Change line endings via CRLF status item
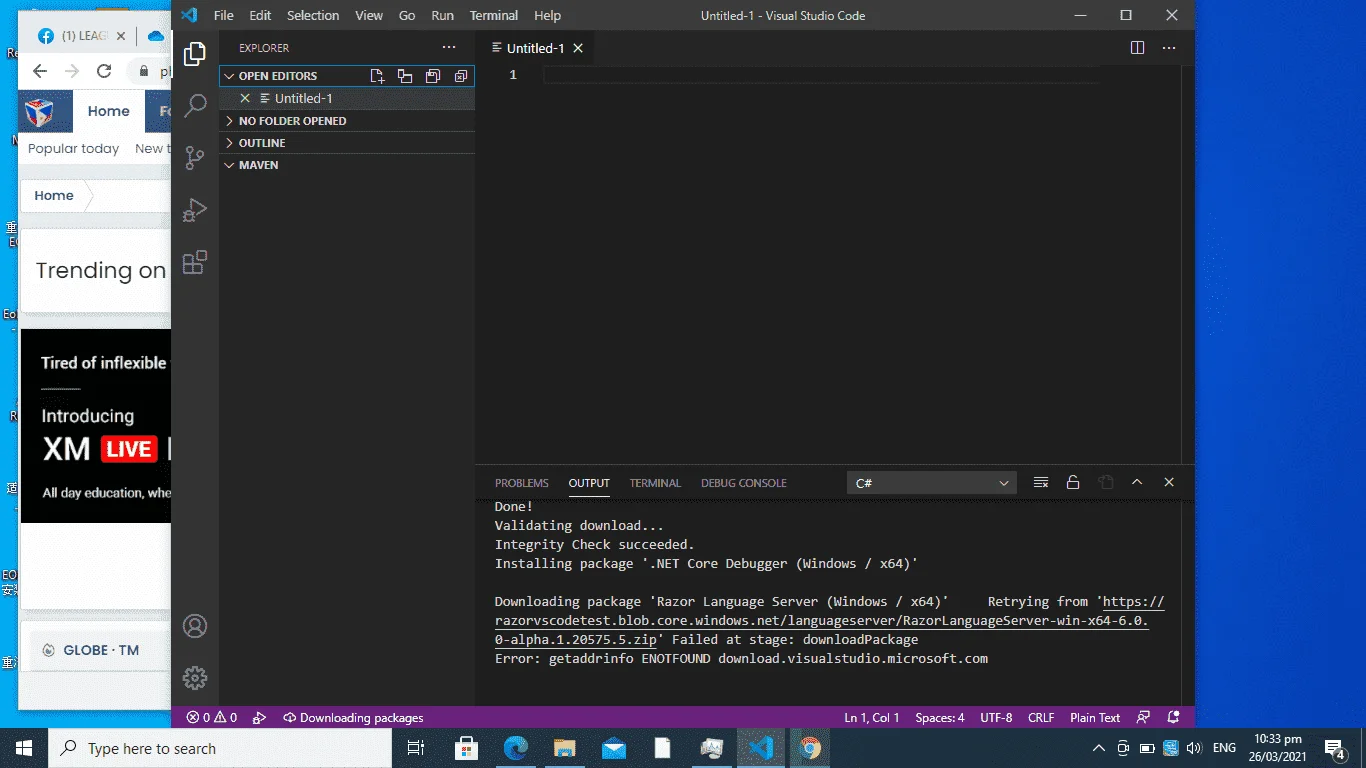The width and height of the screenshot is (1366, 768). click(x=1041, y=717)
